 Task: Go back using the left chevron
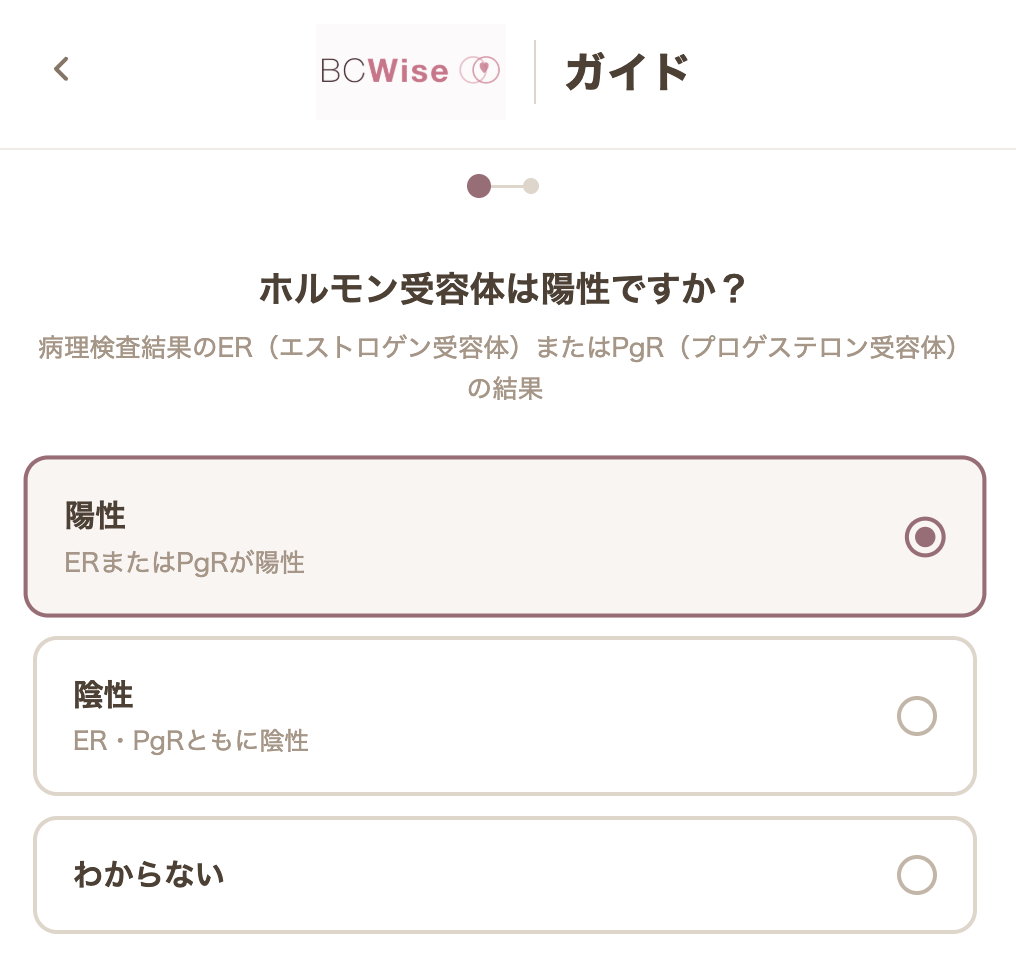62,69
